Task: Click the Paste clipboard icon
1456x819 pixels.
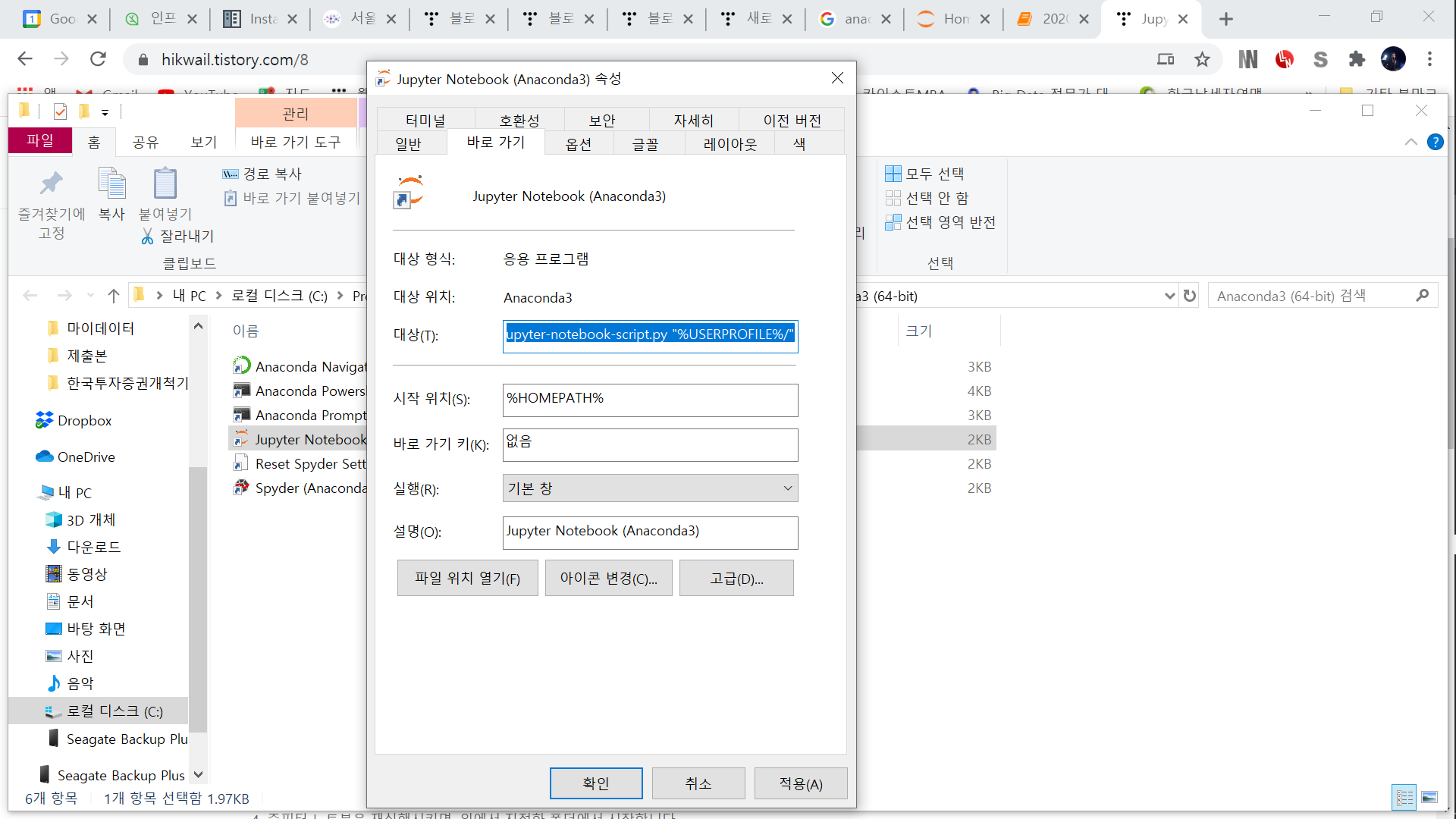Action: coord(165,184)
